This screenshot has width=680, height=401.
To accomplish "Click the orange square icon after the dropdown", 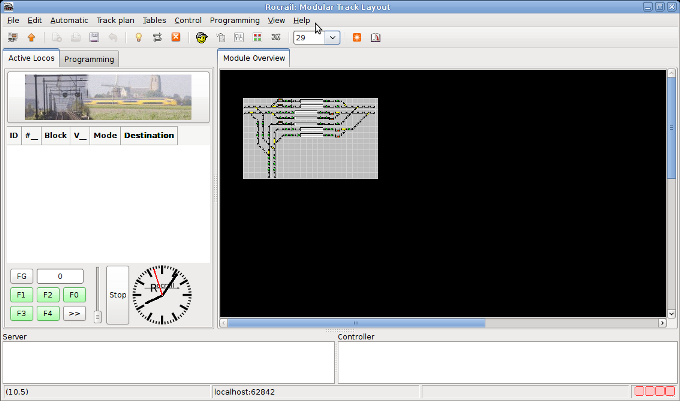I will point(357,37).
